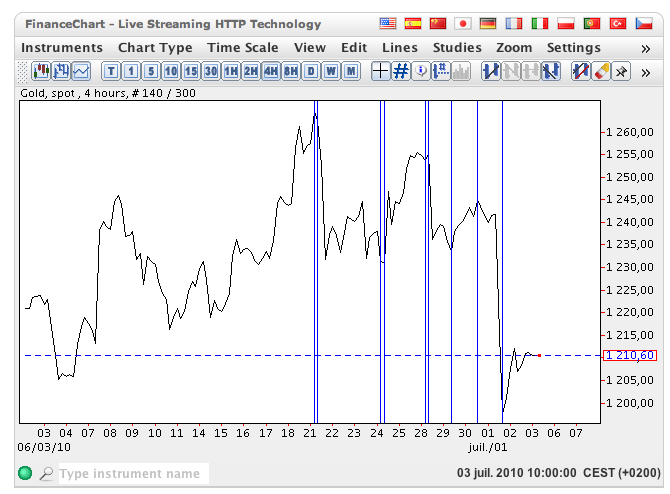Toggle the grid display button
This screenshot has width=670, height=494.
pos(401,71)
